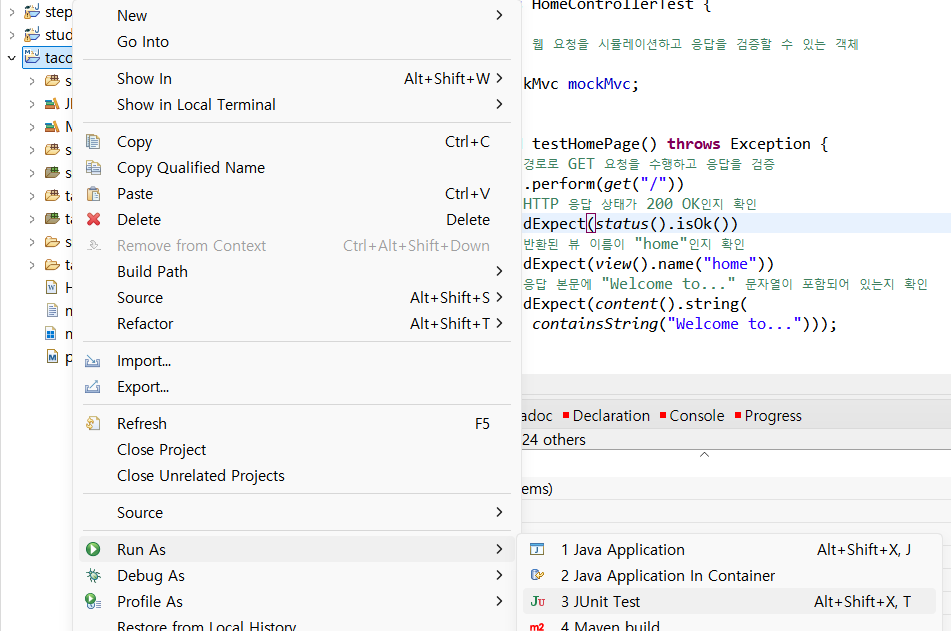951x631 pixels.
Task: Choose Go Into from the context menu
Action: pyautogui.click(x=297, y=41)
